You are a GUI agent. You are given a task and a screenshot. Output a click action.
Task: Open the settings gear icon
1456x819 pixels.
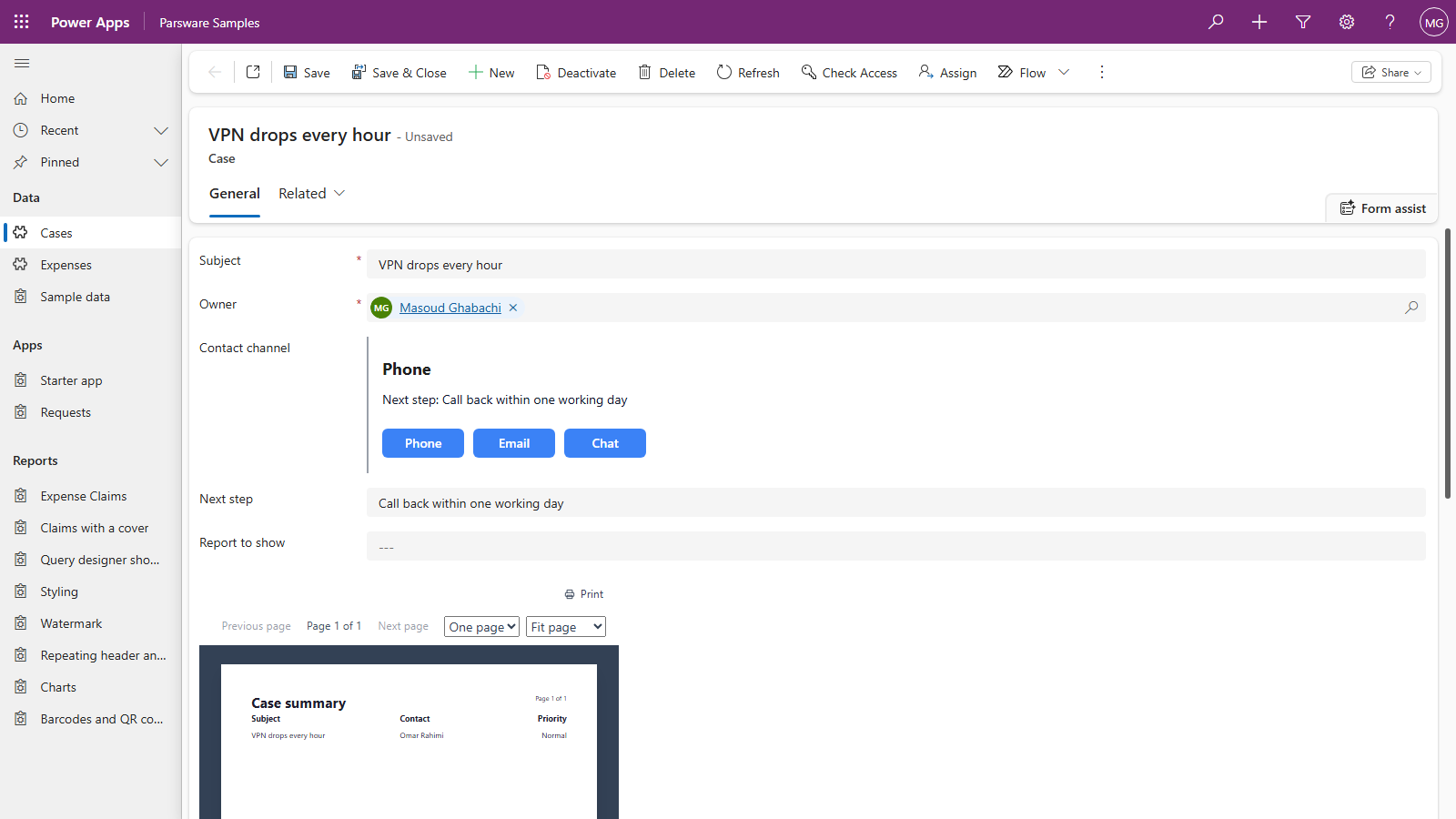tap(1347, 22)
